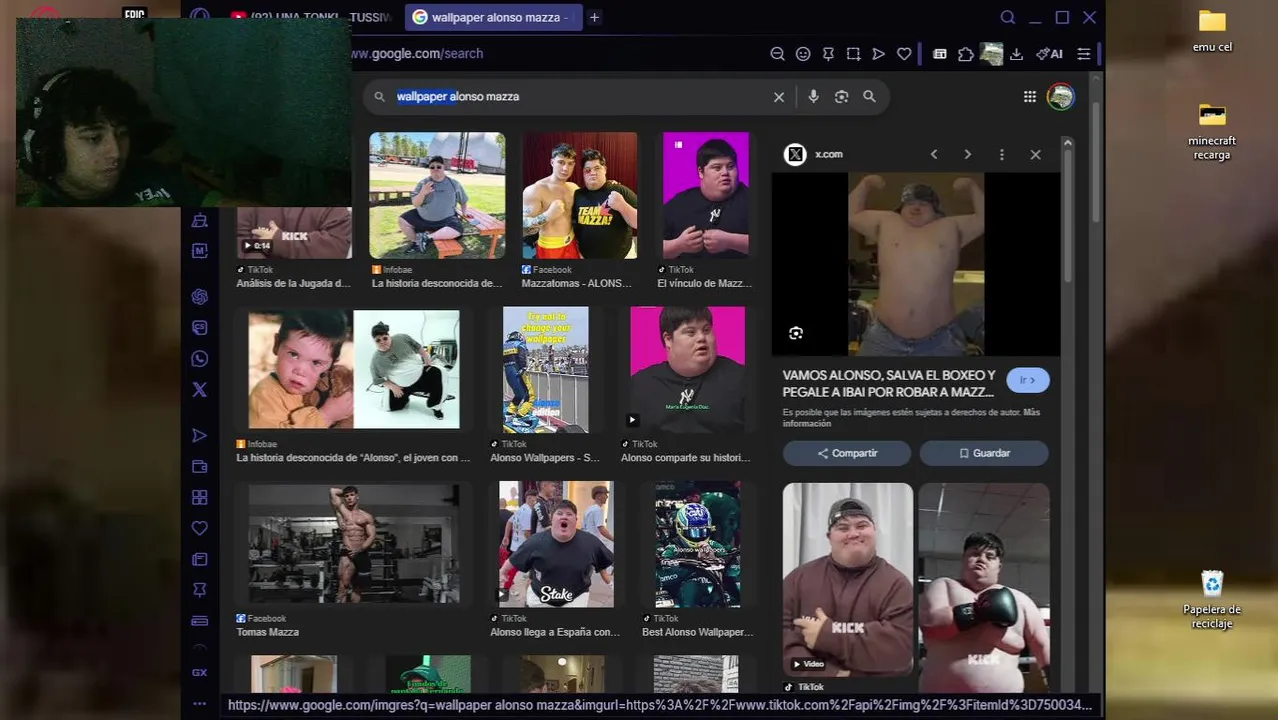The height and width of the screenshot is (720, 1278).
Task: Select the 'wallpaper alonso mazza' tab
Action: coord(494,17)
